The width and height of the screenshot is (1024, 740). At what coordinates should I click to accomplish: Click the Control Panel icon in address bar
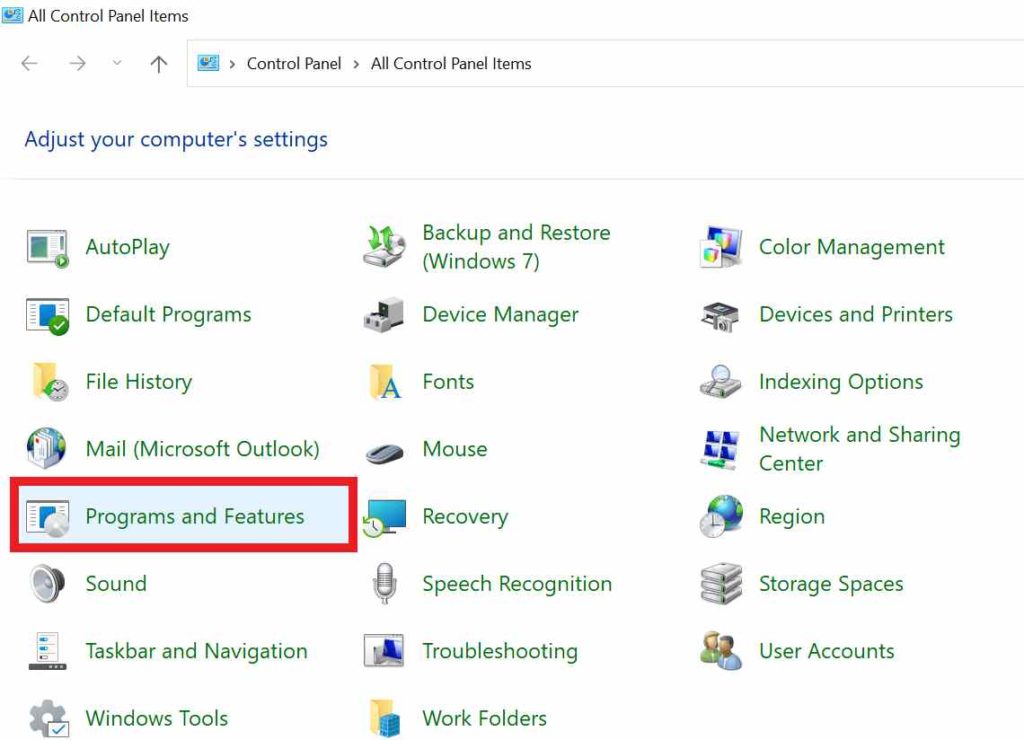click(x=208, y=63)
